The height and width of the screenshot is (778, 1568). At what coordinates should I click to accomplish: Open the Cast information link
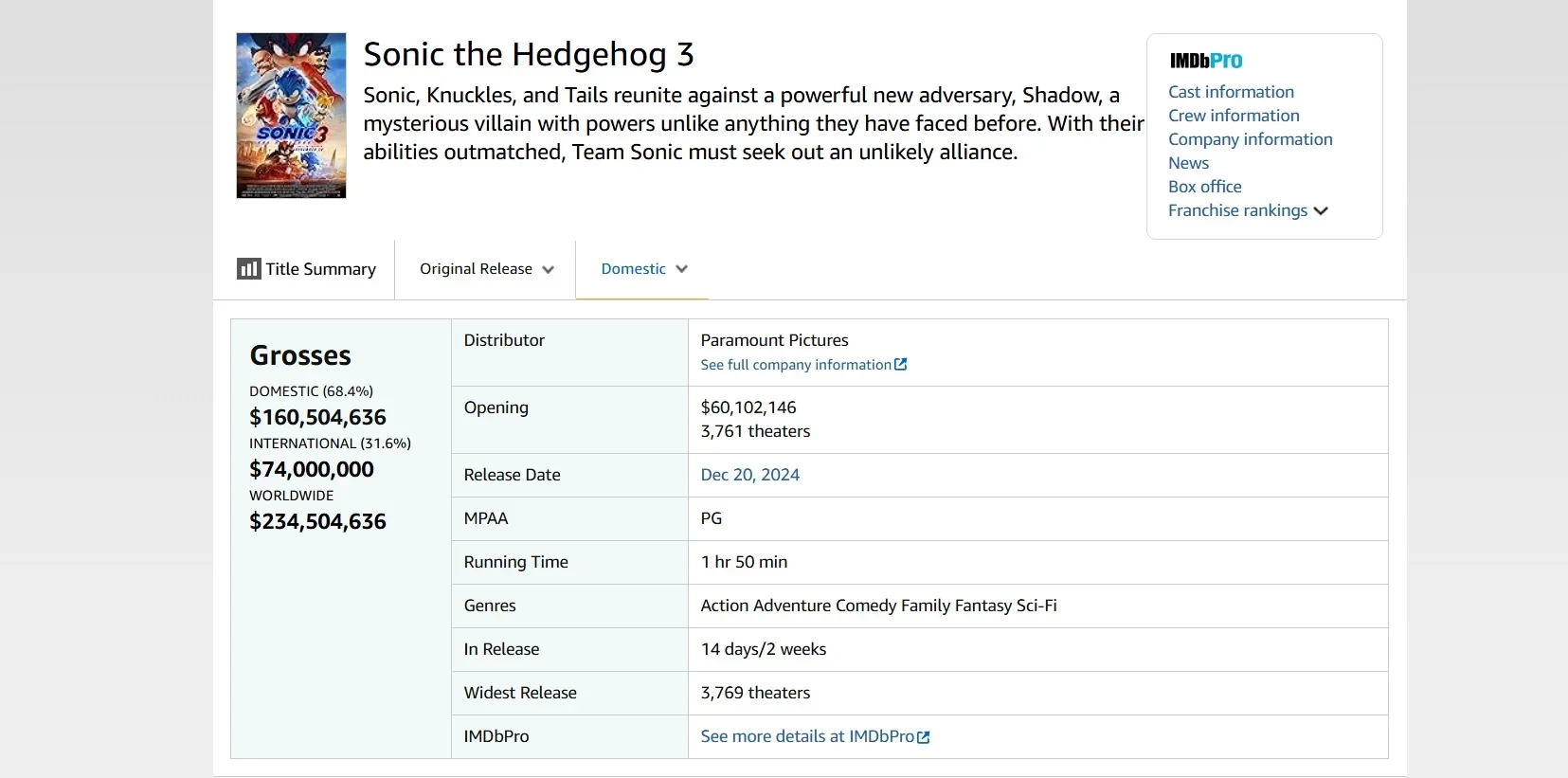point(1231,92)
